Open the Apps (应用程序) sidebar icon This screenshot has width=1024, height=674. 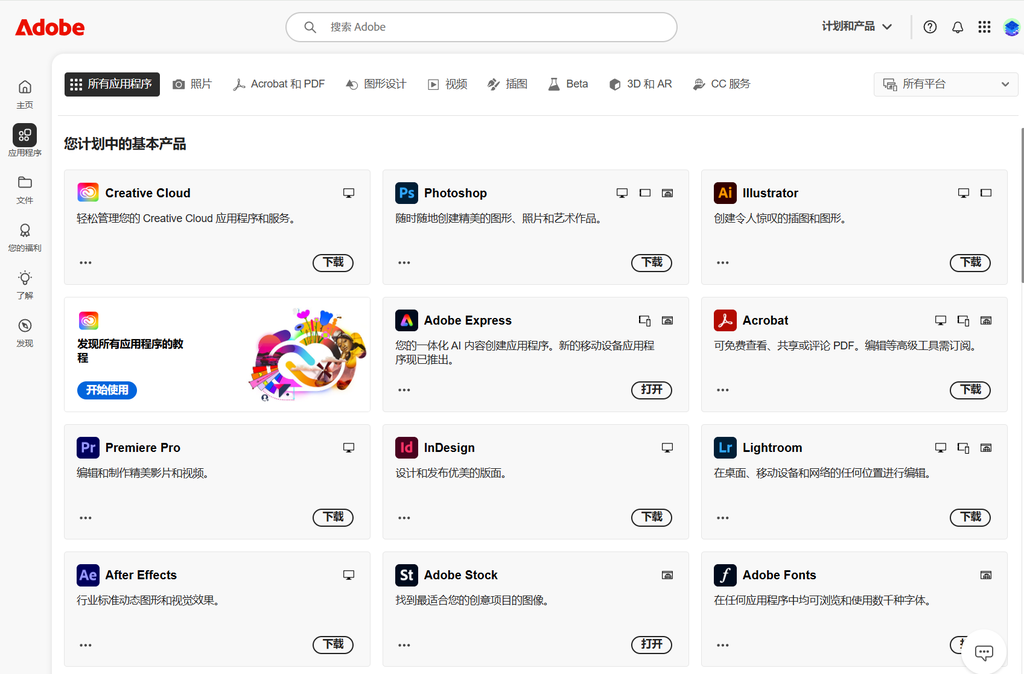25,135
